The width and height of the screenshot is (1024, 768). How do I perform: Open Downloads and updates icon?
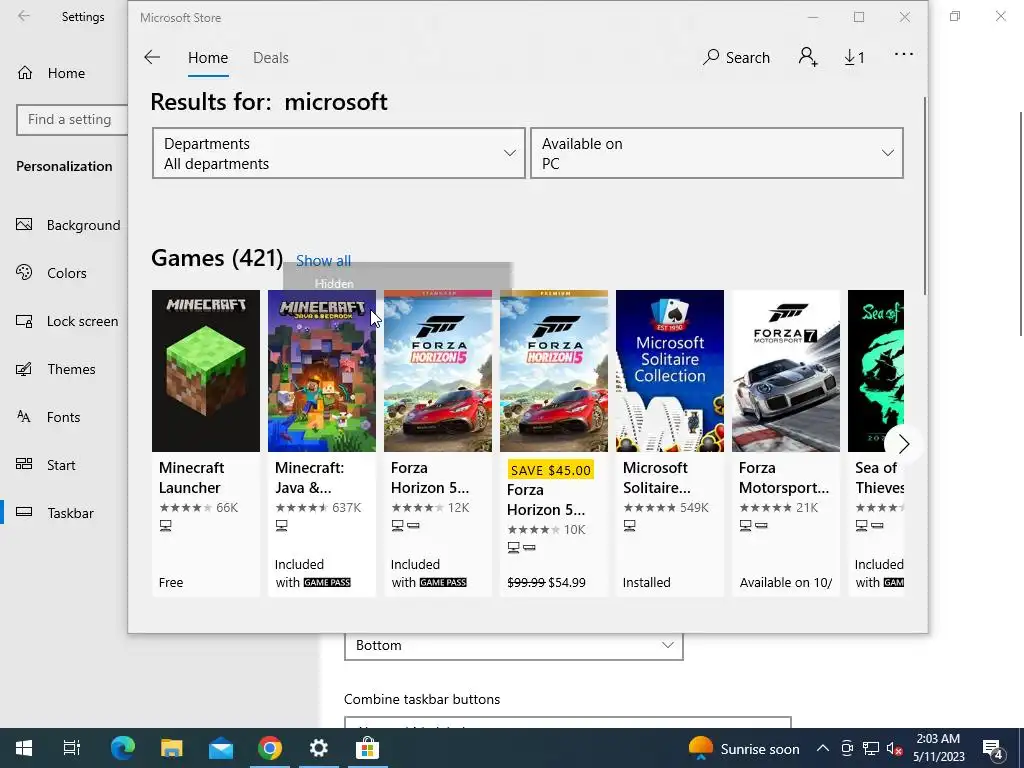tap(854, 57)
